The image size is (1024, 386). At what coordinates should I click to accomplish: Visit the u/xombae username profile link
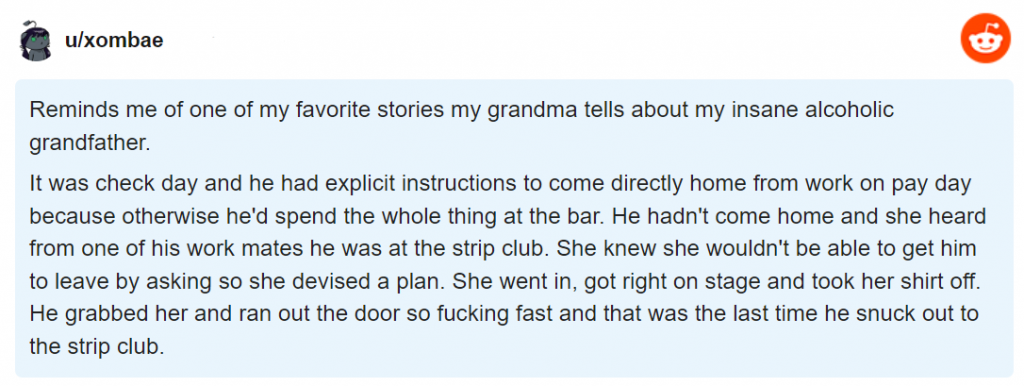114,40
